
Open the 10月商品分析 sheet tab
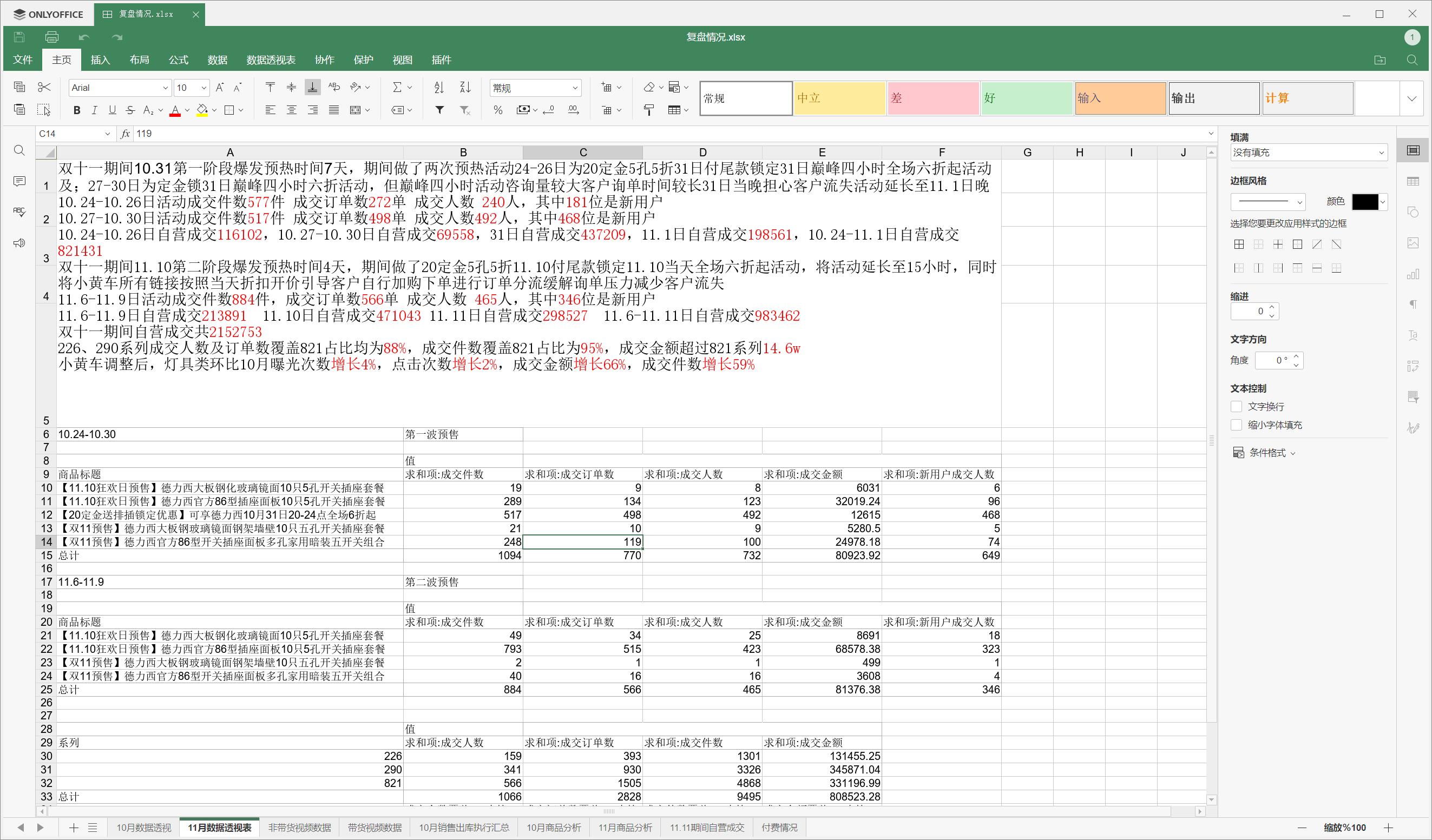pos(554,828)
